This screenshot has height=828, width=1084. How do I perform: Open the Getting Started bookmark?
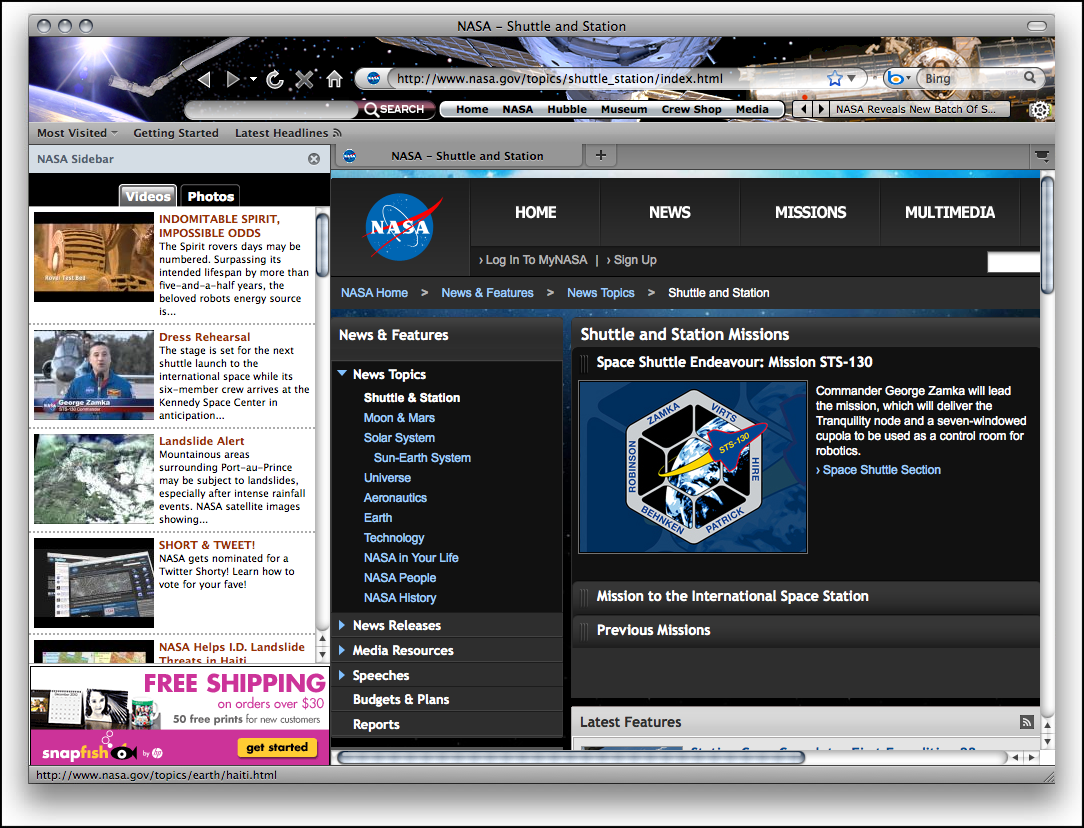(176, 133)
